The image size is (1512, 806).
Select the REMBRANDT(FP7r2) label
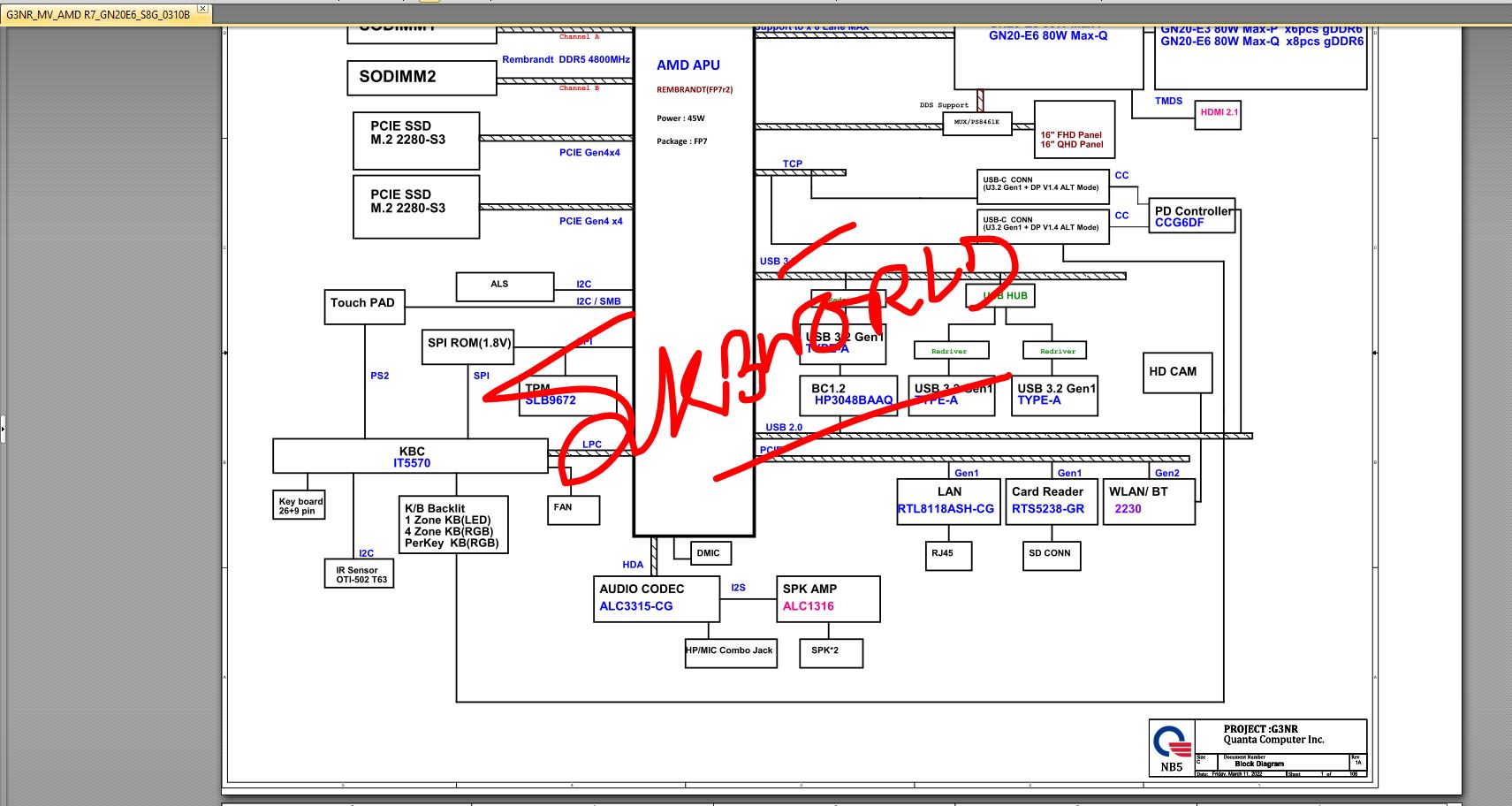695,89
